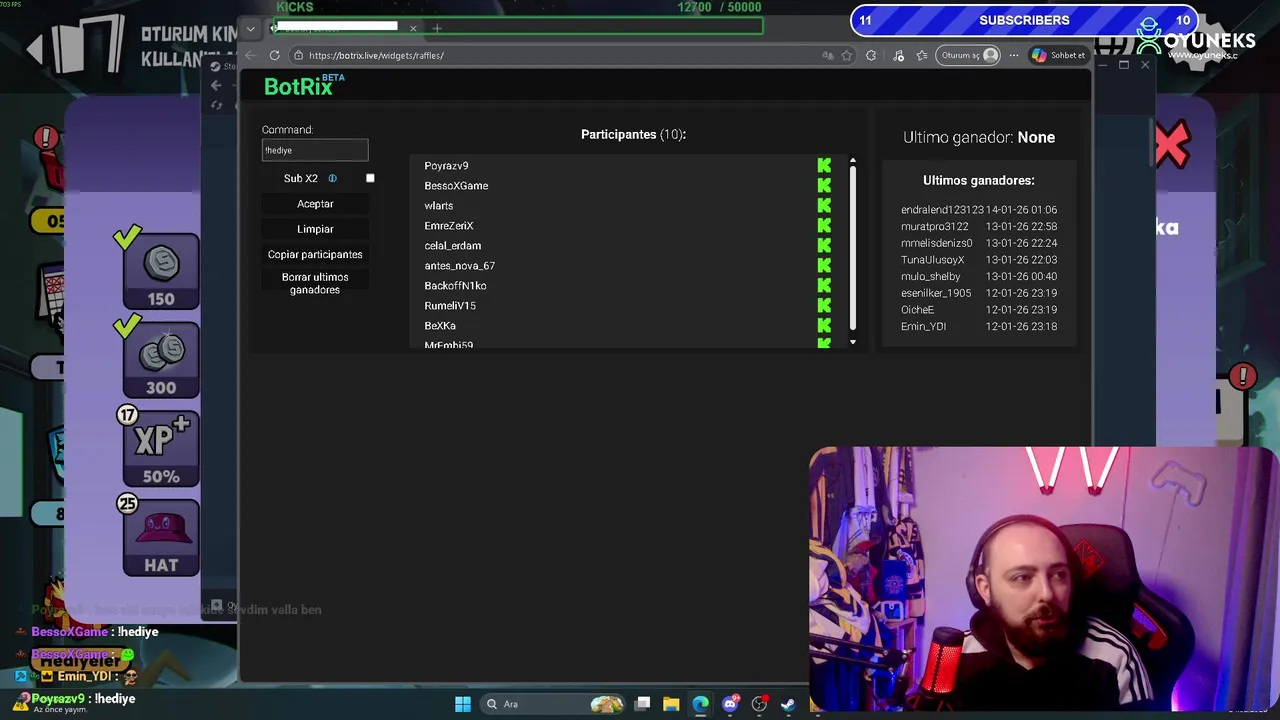Click past winner esenilker_1905
1280x720 pixels.
click(x=936, y=293)
